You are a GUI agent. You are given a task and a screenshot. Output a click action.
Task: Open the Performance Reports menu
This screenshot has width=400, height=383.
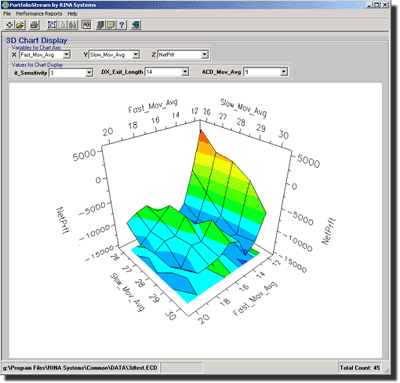39,14
